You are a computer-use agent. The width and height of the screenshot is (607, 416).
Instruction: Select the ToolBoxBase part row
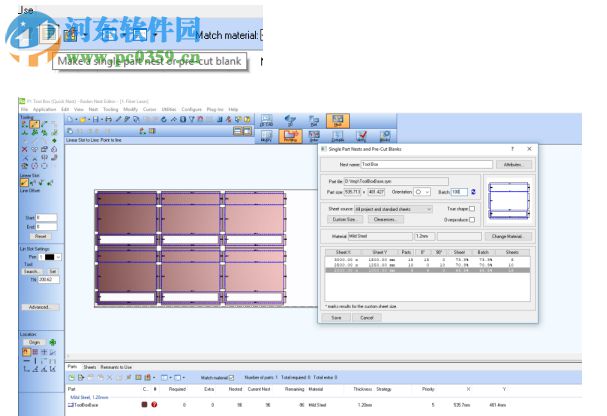click(x=323, y=405)
